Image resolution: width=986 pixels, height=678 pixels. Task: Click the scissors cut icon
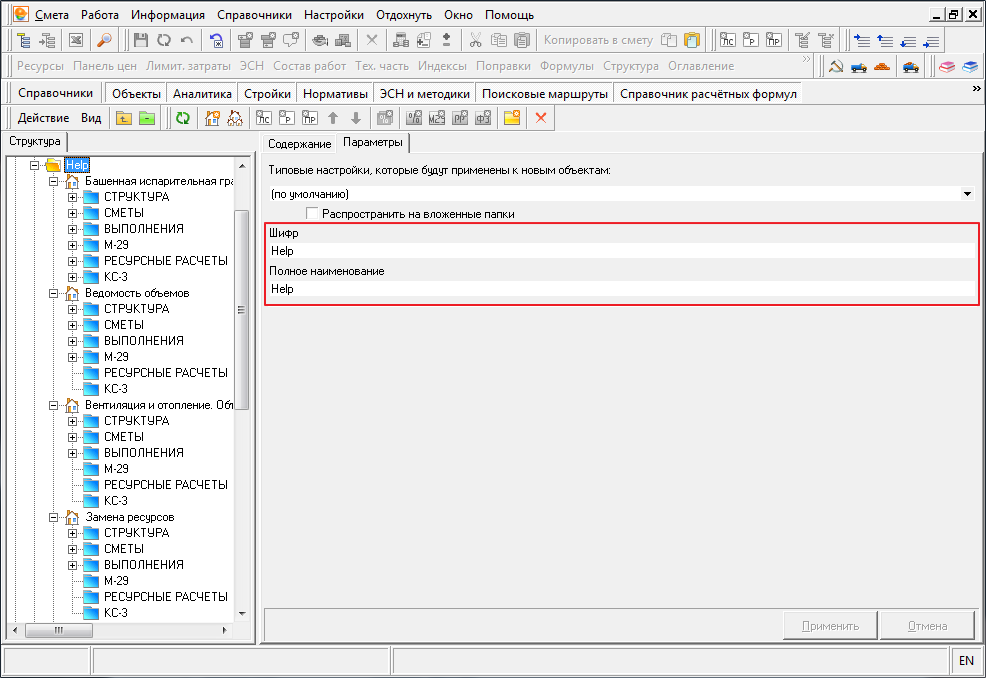[x=475, y=40]
